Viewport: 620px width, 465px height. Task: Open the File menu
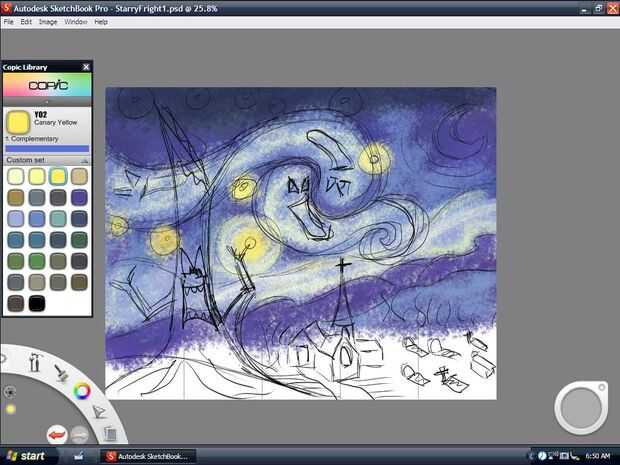tap(9, 22)
